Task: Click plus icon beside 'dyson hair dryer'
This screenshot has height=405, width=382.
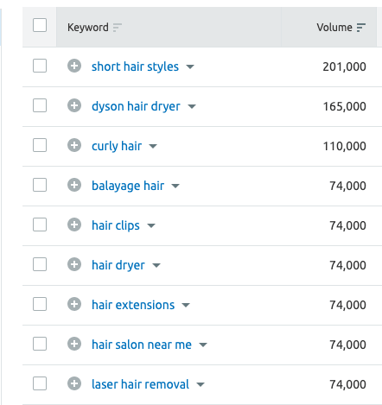Action: pos(74,106)
